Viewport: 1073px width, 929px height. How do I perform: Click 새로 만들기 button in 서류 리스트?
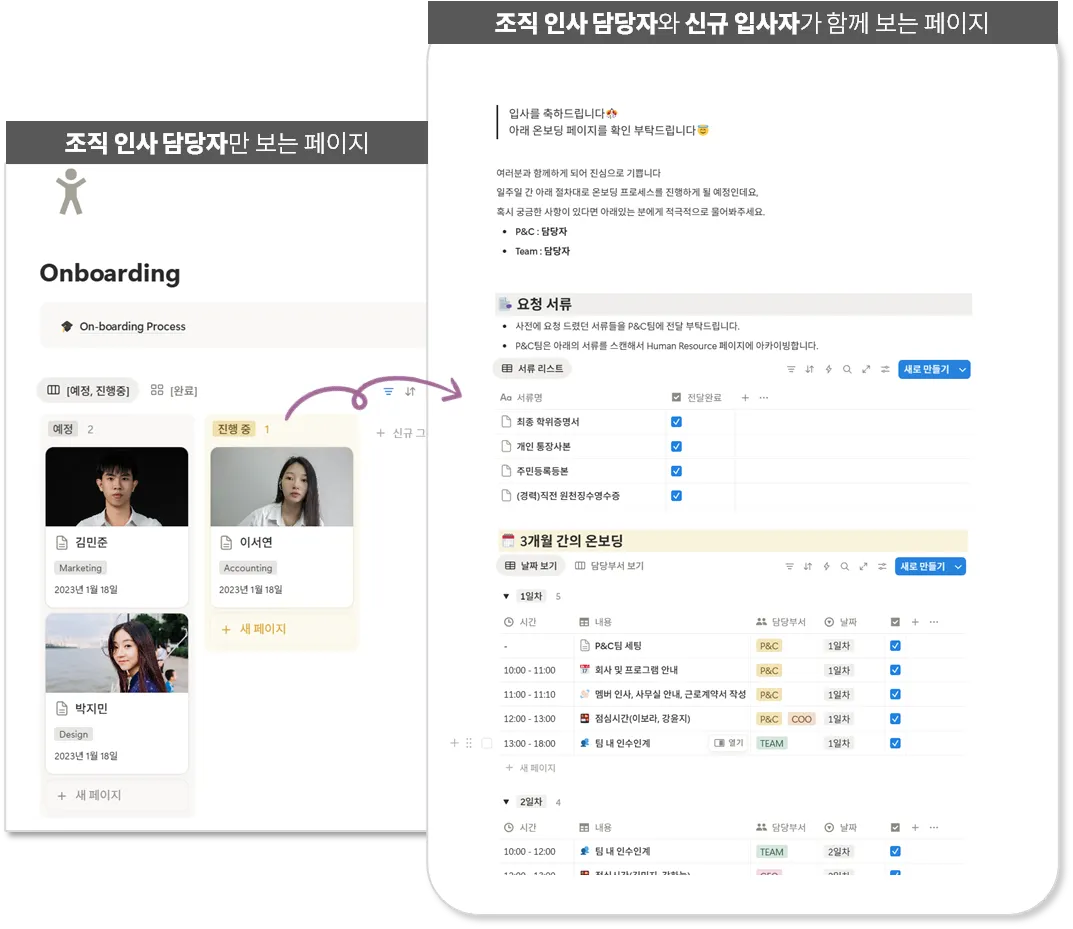point(927,370)
